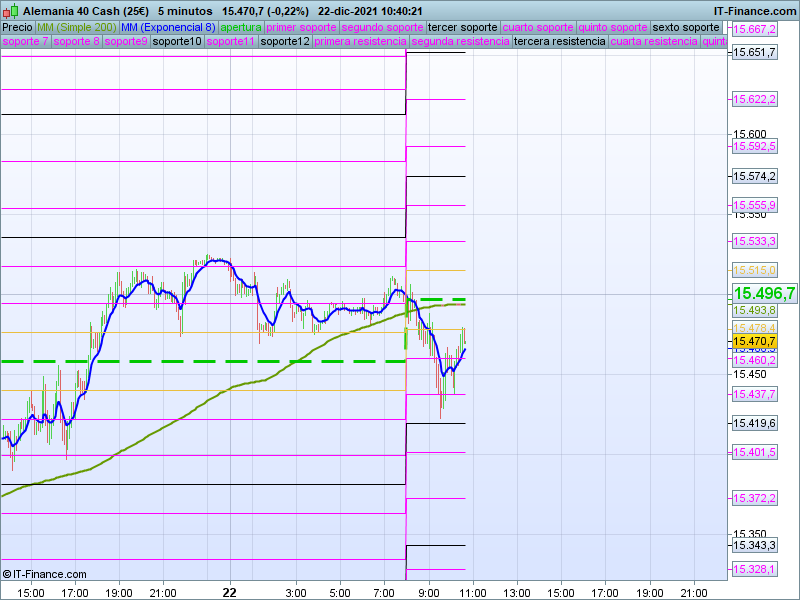Image resolution: width=800 pixels, height=600 pixels.
Task: Select the MM (Simple 200) legend label
Action: [x=77, y=28]
